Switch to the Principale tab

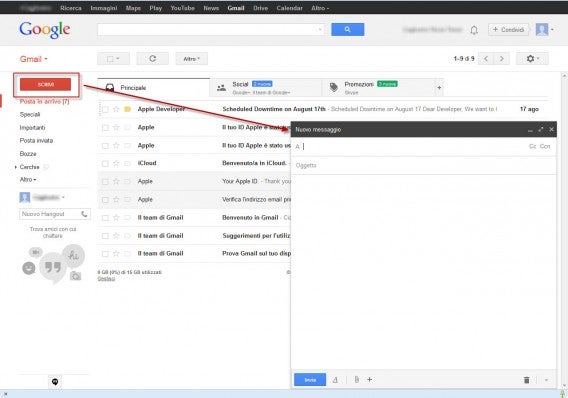pos(154,88)
